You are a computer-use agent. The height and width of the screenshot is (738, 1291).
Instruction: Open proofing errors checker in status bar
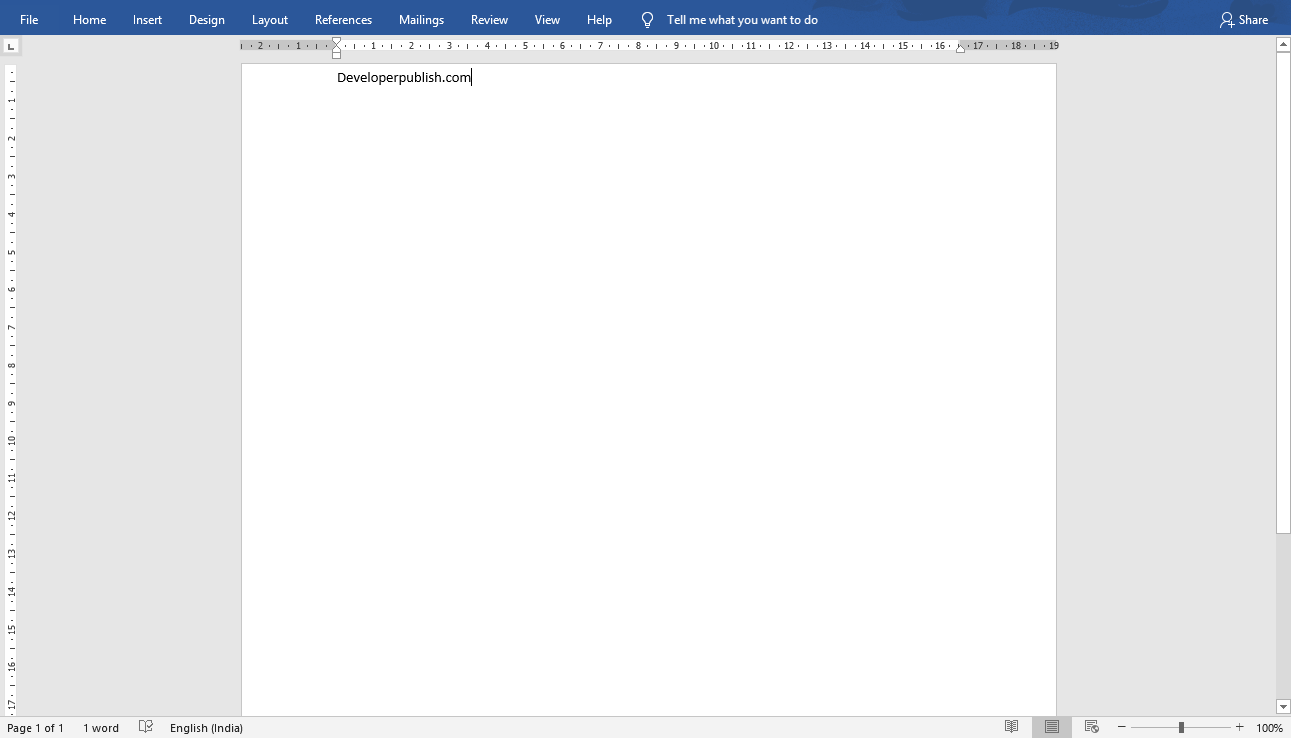click(x=145, y=727)
